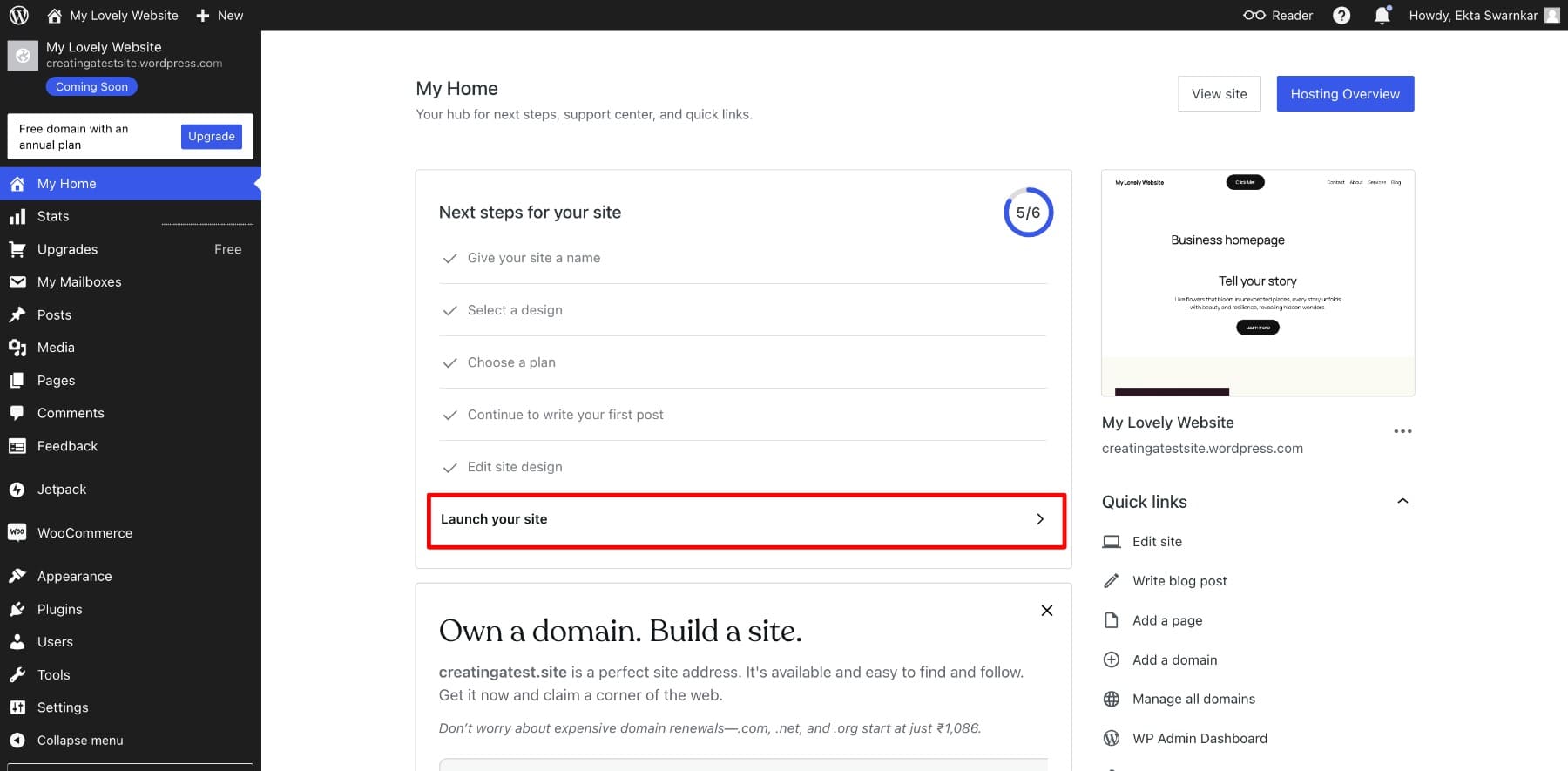Viewport: 1568px width, 771px height.
Task: Click the My Lovely Website admin bar link
Action: coord(112,15)
